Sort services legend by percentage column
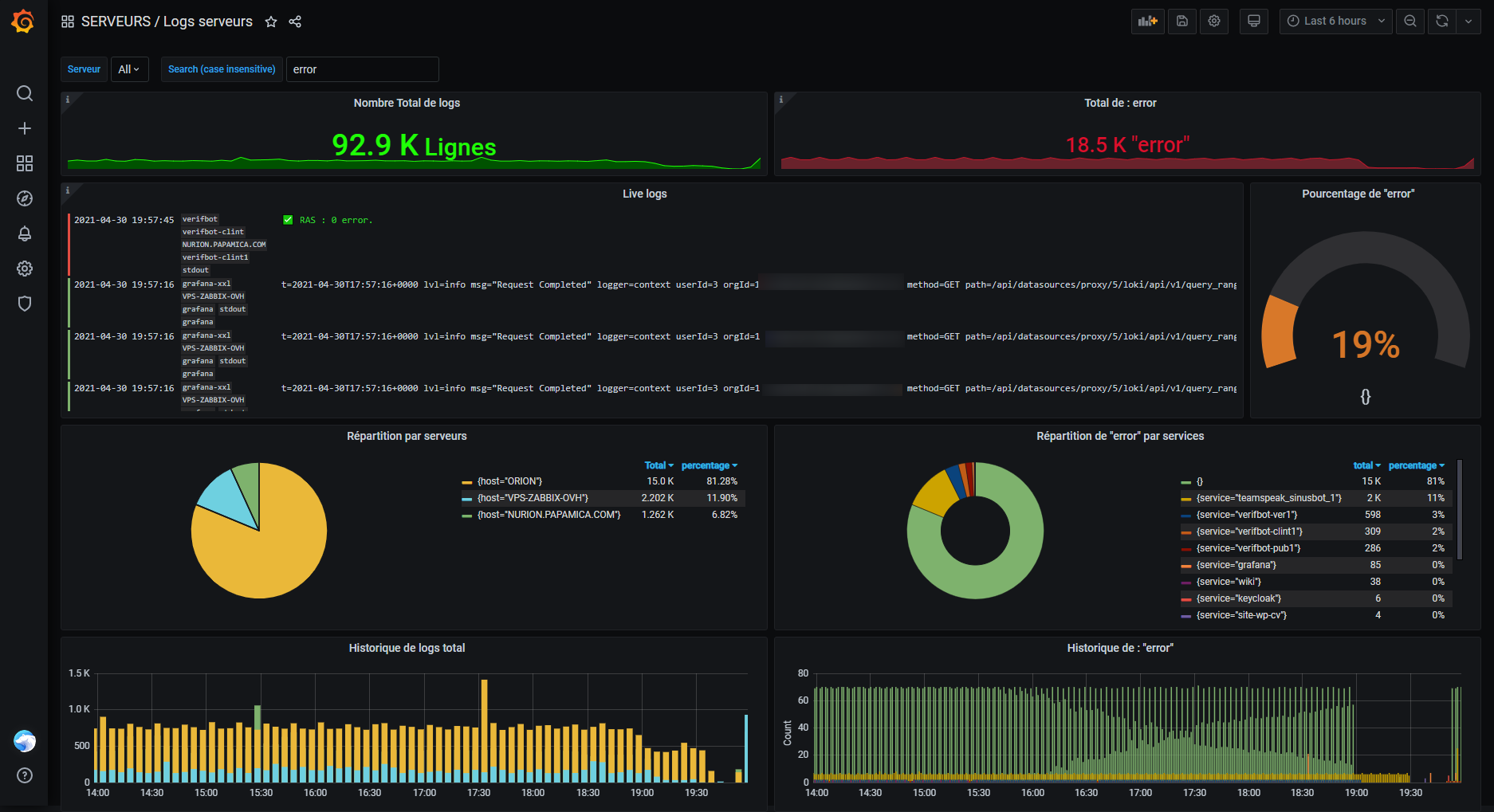The height and width of the screenshot is (812, 1494). [1415, 465]
